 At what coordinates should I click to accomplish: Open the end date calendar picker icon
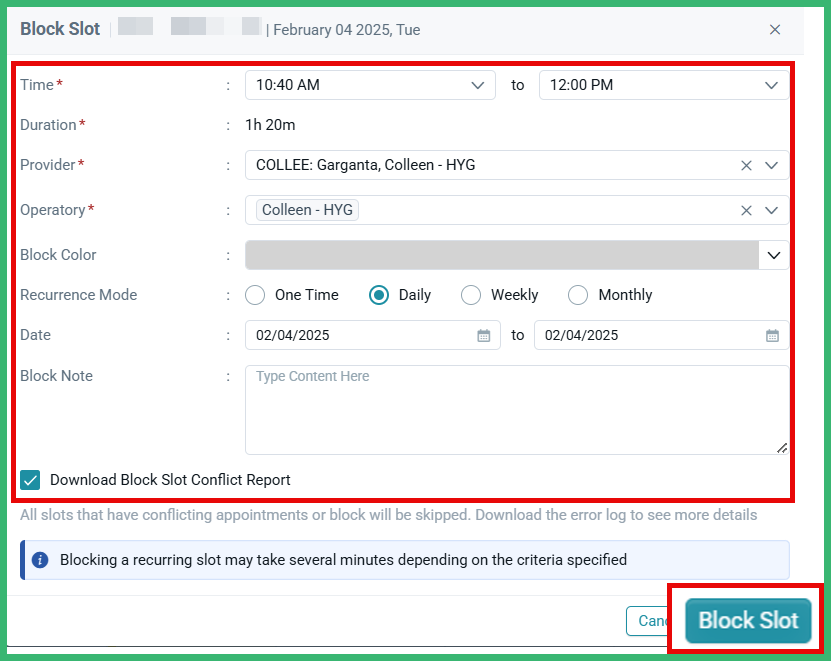[x=773, y=335]
